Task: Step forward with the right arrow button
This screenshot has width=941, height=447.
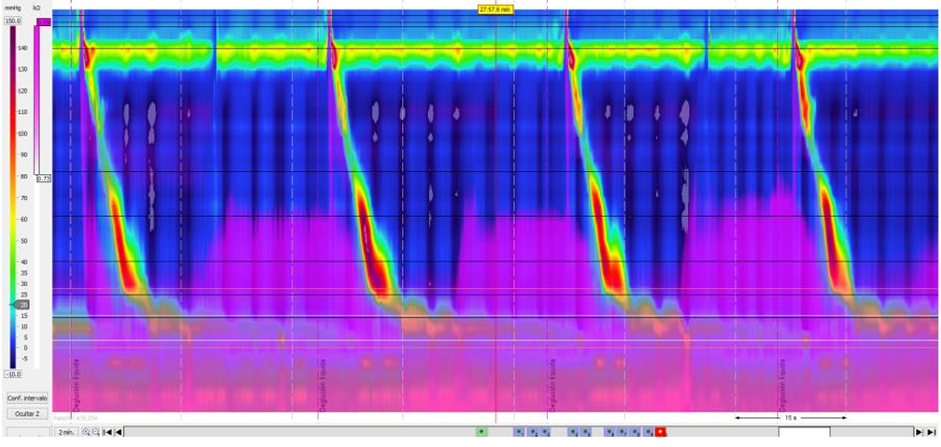Action: (x=920, y=432)
